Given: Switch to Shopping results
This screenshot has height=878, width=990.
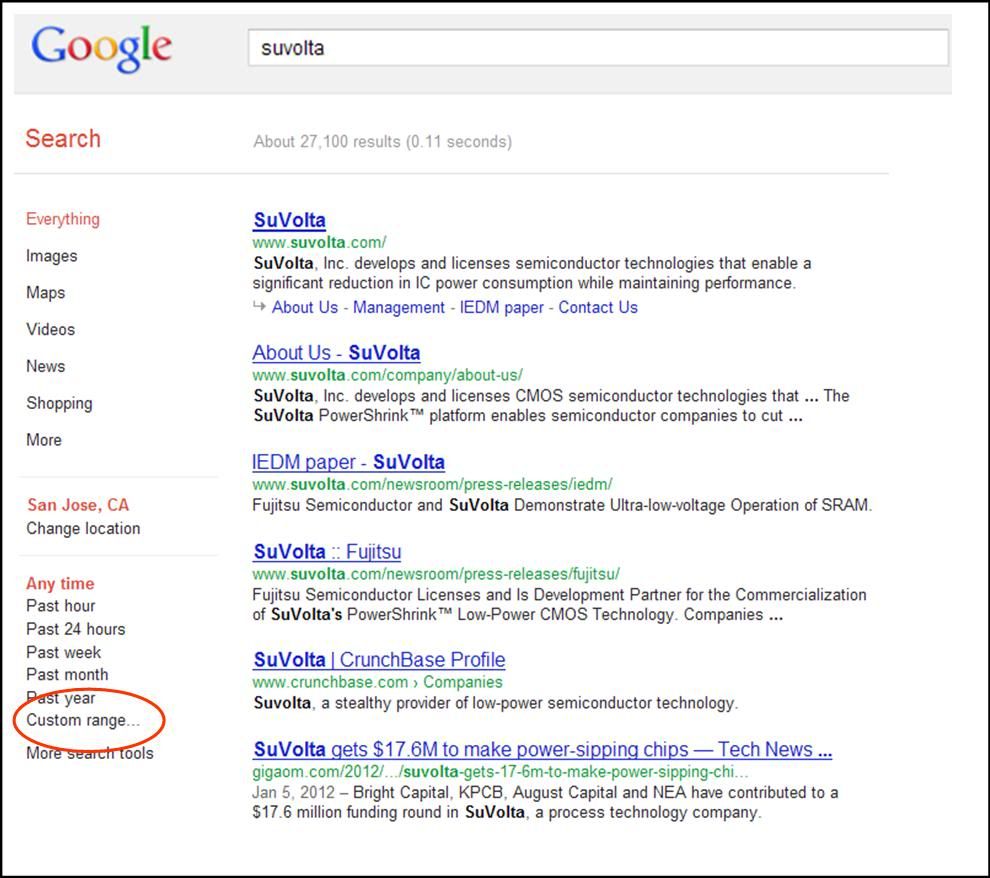Looking at the screenshot, I should pyautogui.click(x=59, y=403).
